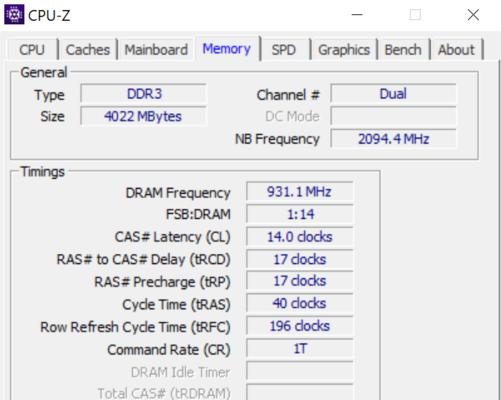Click the Row Refresh Cycle Time label
Image resolution: width=501 pixels, height=400 pixels.
coord(135,327)
